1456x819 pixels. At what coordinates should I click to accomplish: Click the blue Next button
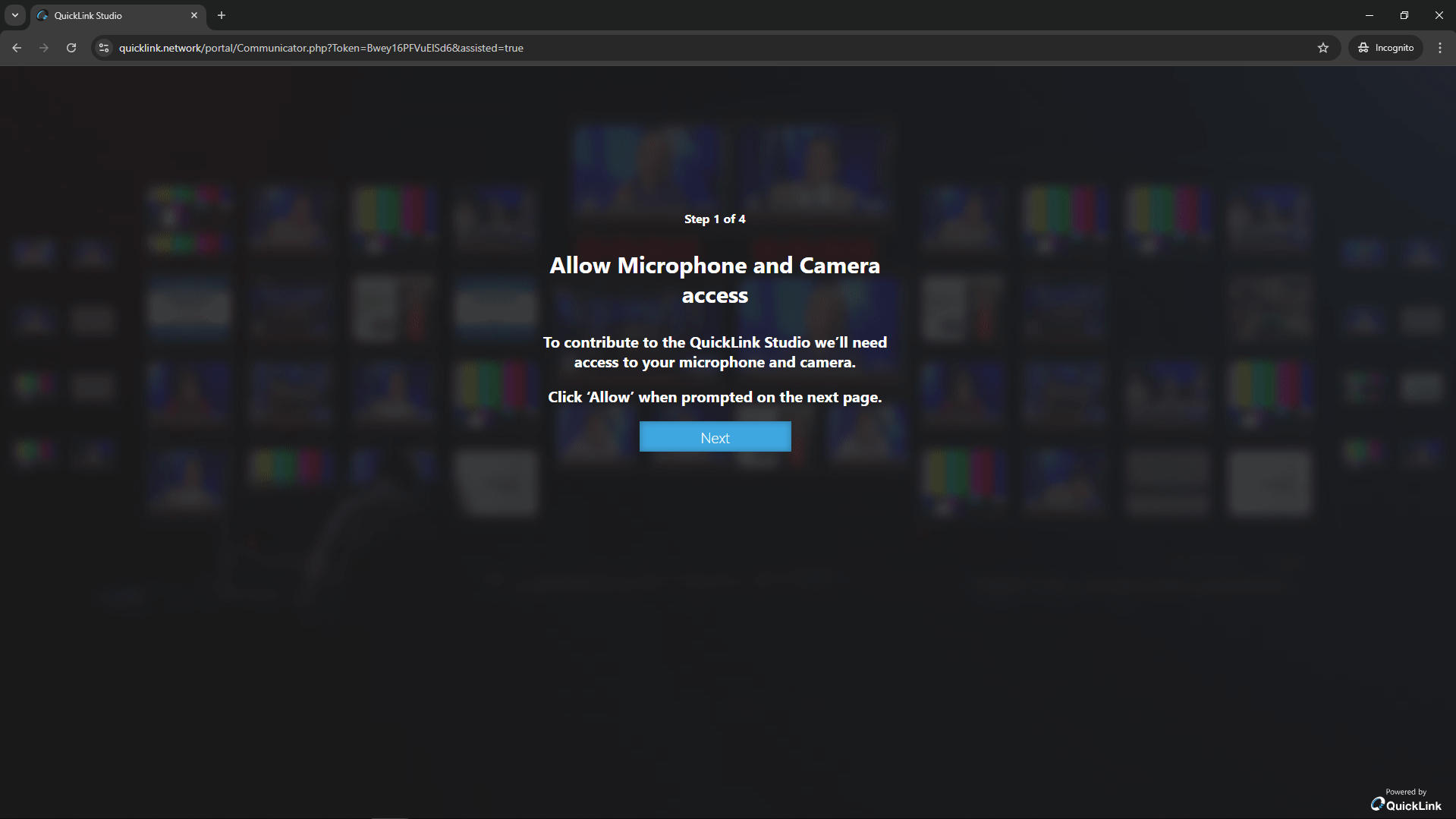[715, 437]
